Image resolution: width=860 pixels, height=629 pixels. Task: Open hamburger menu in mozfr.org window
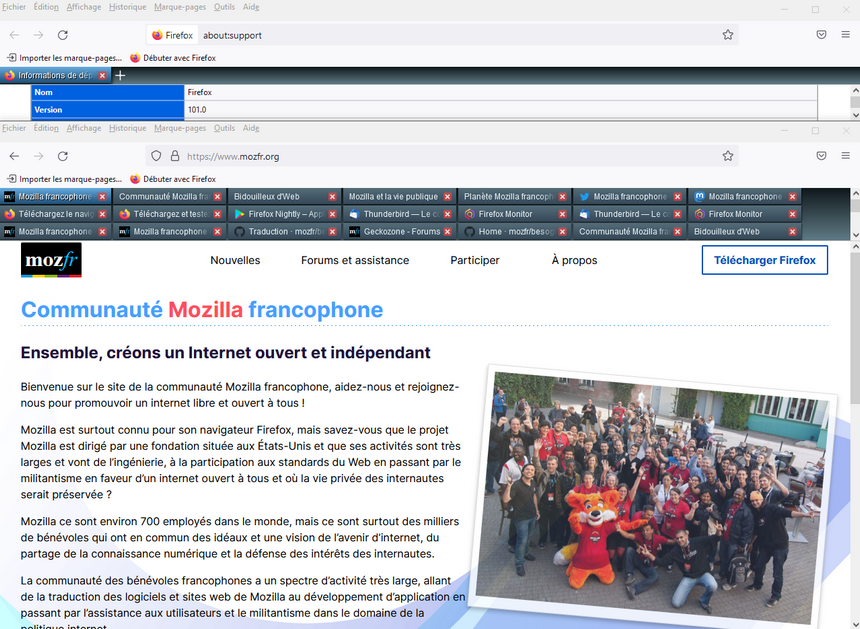pos(845,156)
